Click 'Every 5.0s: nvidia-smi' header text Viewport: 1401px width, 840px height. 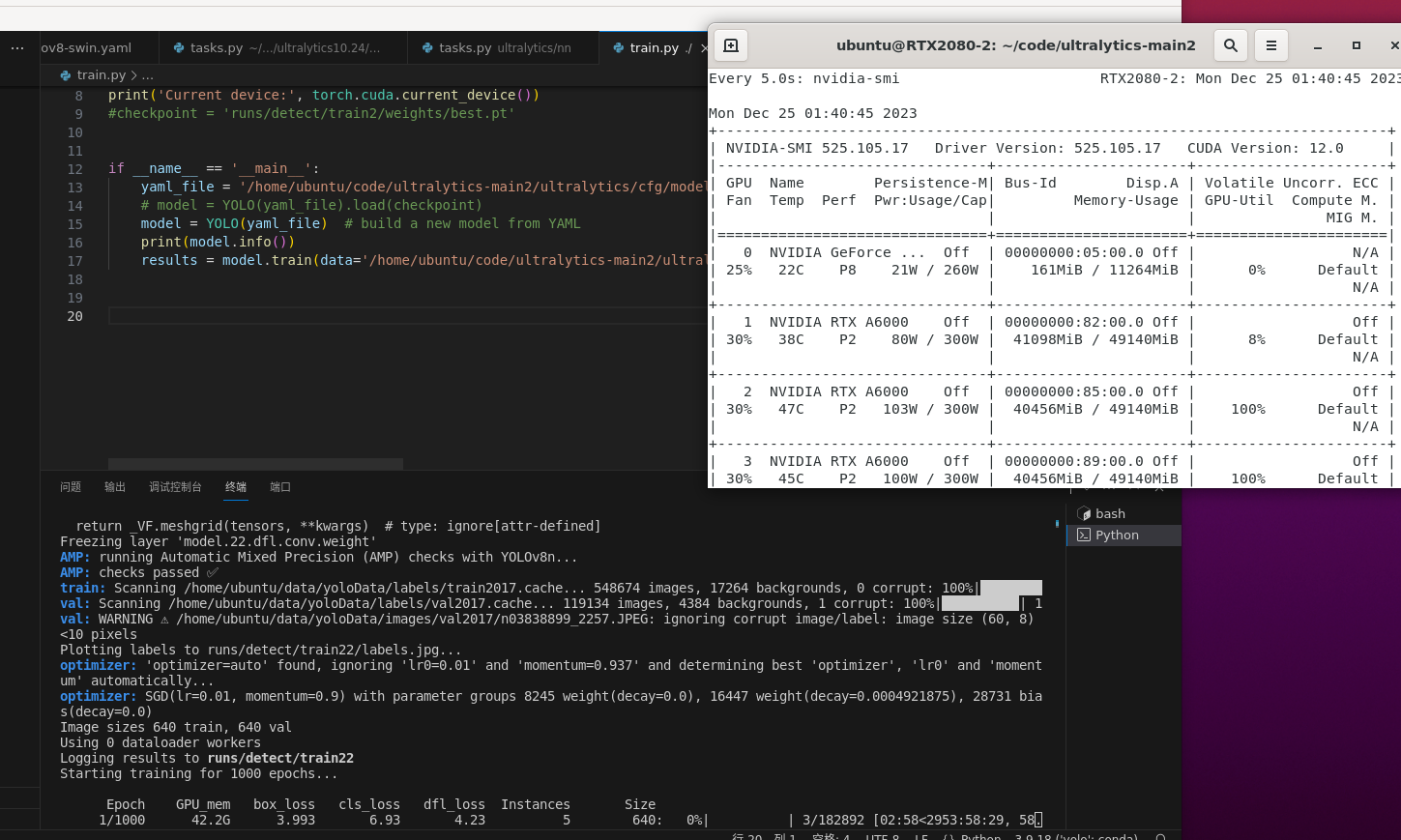tap(804, 78)
